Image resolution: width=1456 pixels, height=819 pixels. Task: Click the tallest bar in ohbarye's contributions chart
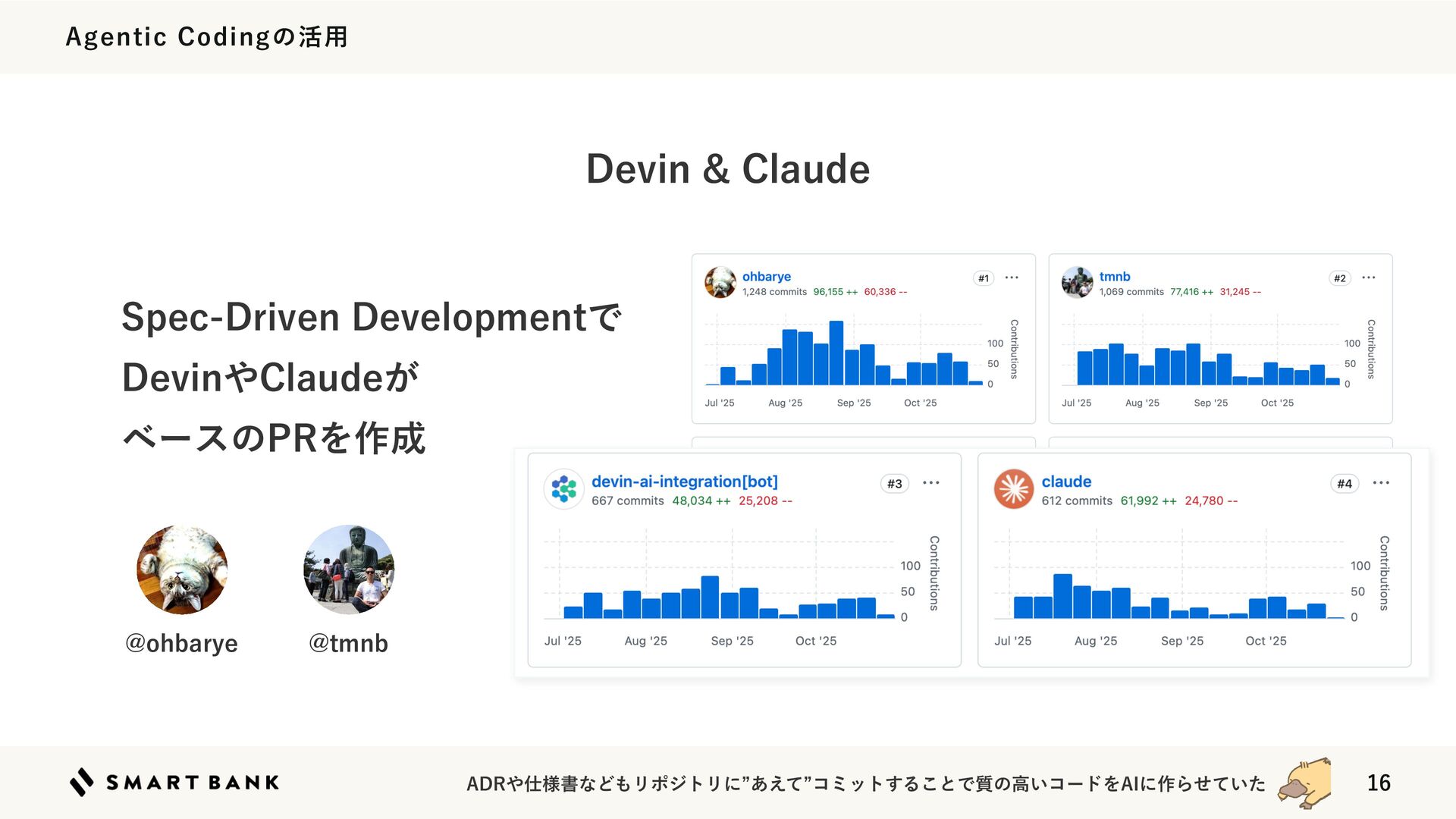(x=836, y=353)
